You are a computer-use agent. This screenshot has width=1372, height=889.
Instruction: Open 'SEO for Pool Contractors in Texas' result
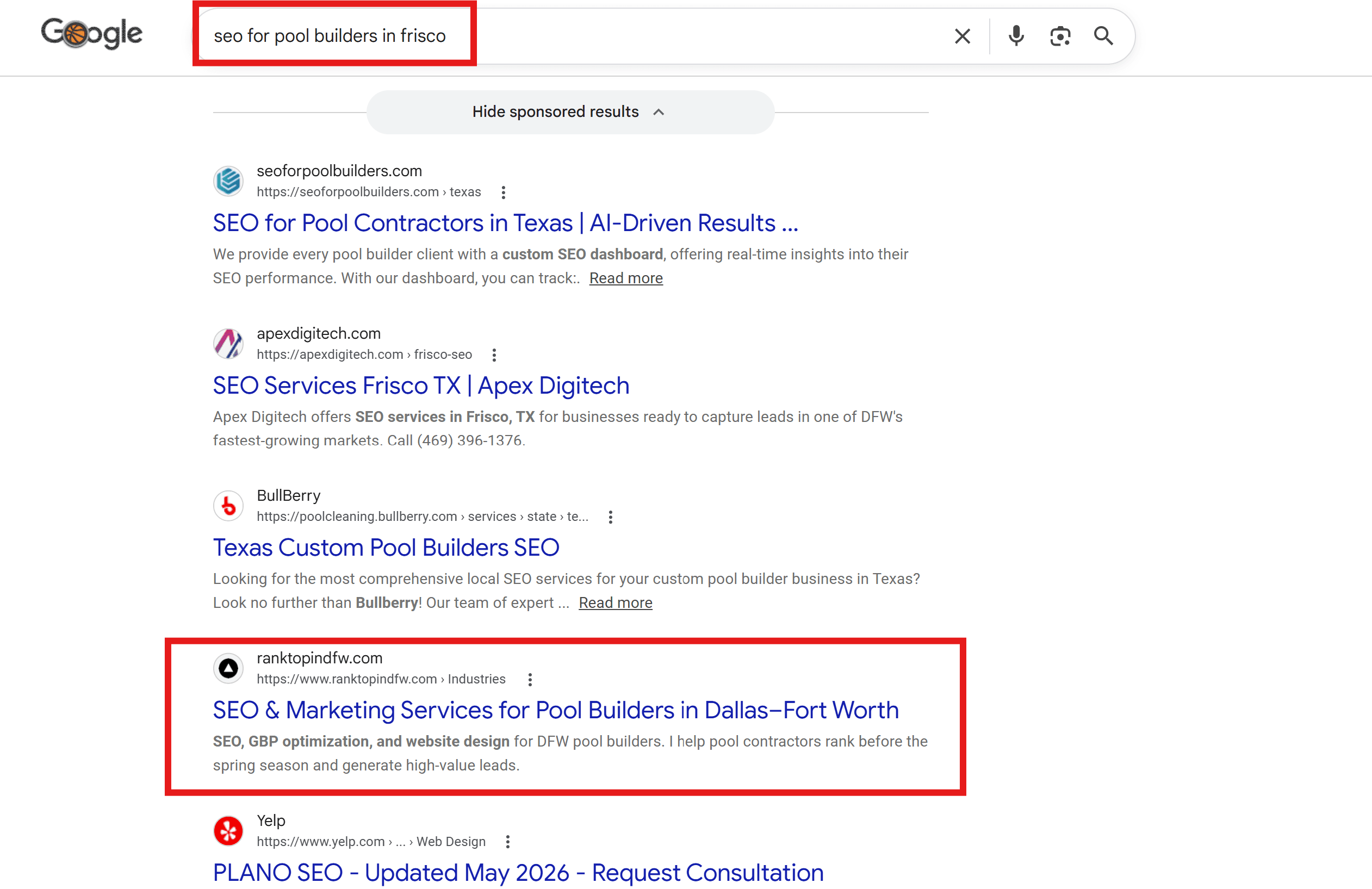click(506, 223)
